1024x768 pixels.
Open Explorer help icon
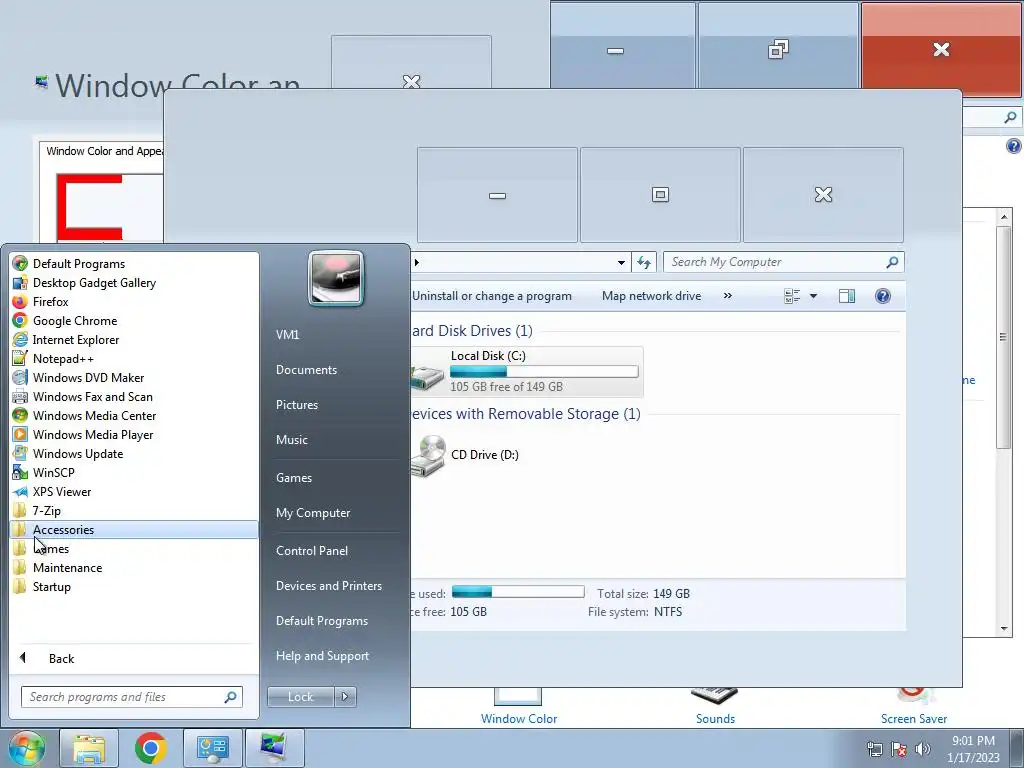[x=883, y=296]
